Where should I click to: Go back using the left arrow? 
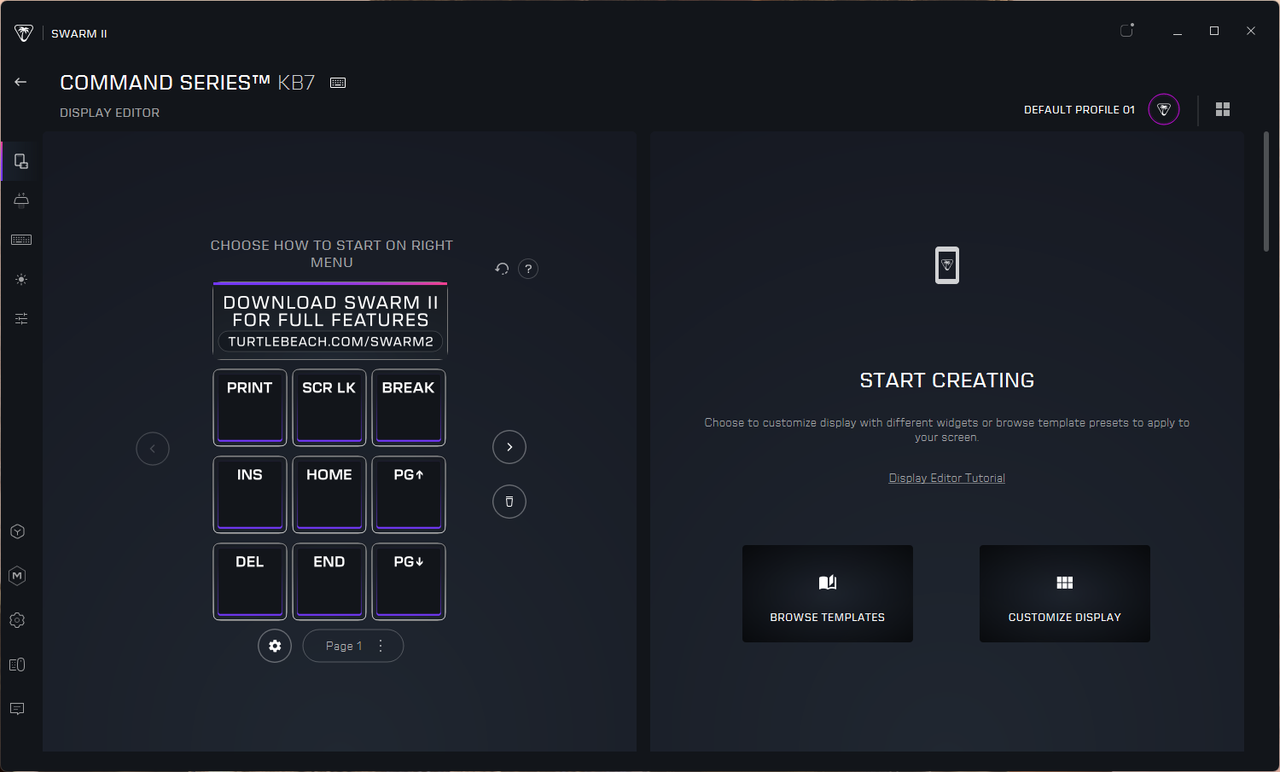20,82
